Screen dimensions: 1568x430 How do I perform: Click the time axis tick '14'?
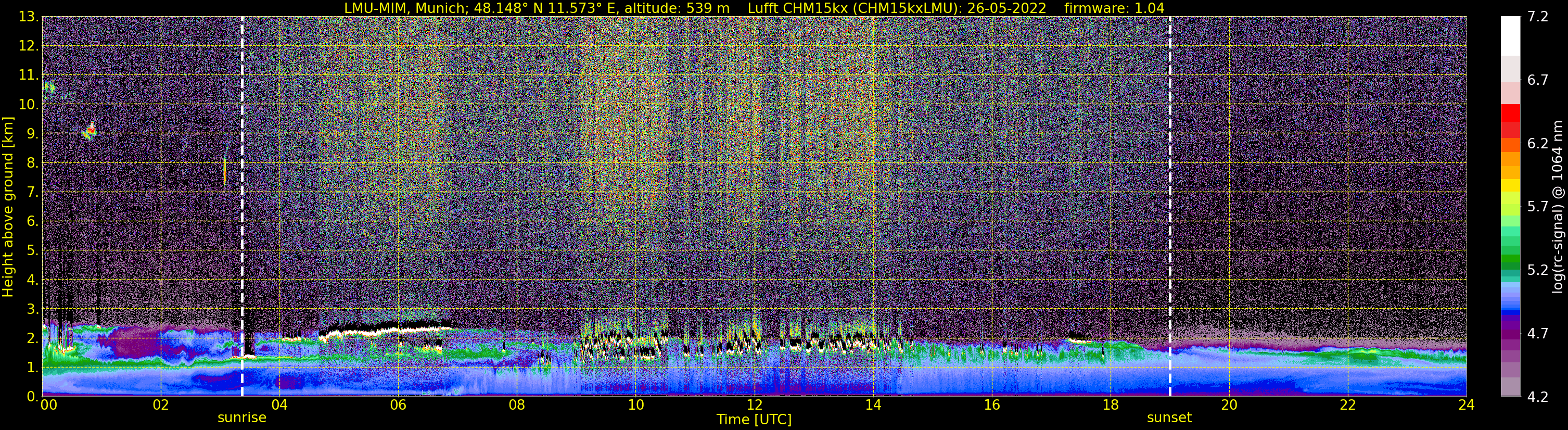pos(873,405)
